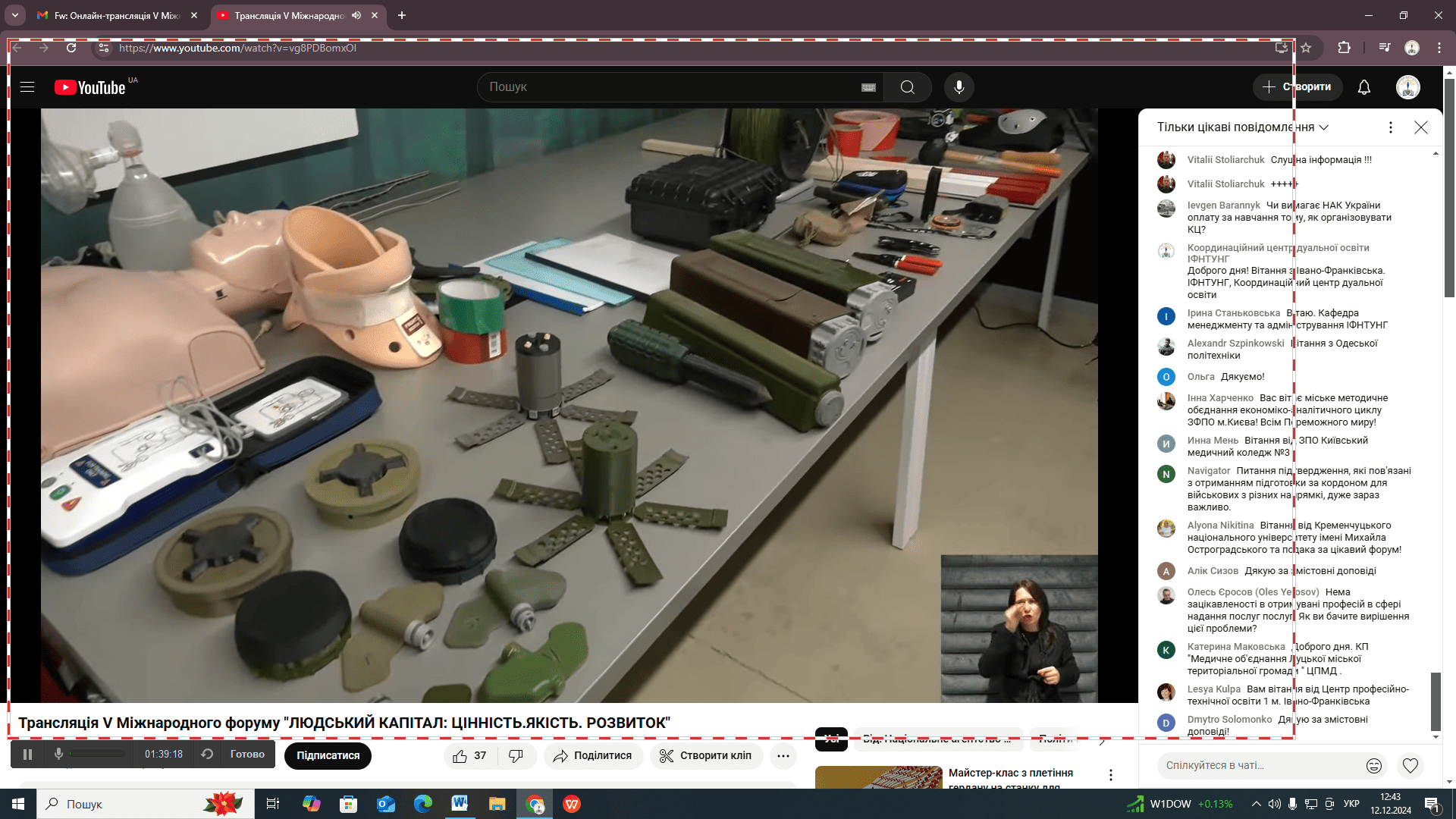The image size is (1456, 819).
Task: Open more video actions three-dot button
Action: coord(783,756)
